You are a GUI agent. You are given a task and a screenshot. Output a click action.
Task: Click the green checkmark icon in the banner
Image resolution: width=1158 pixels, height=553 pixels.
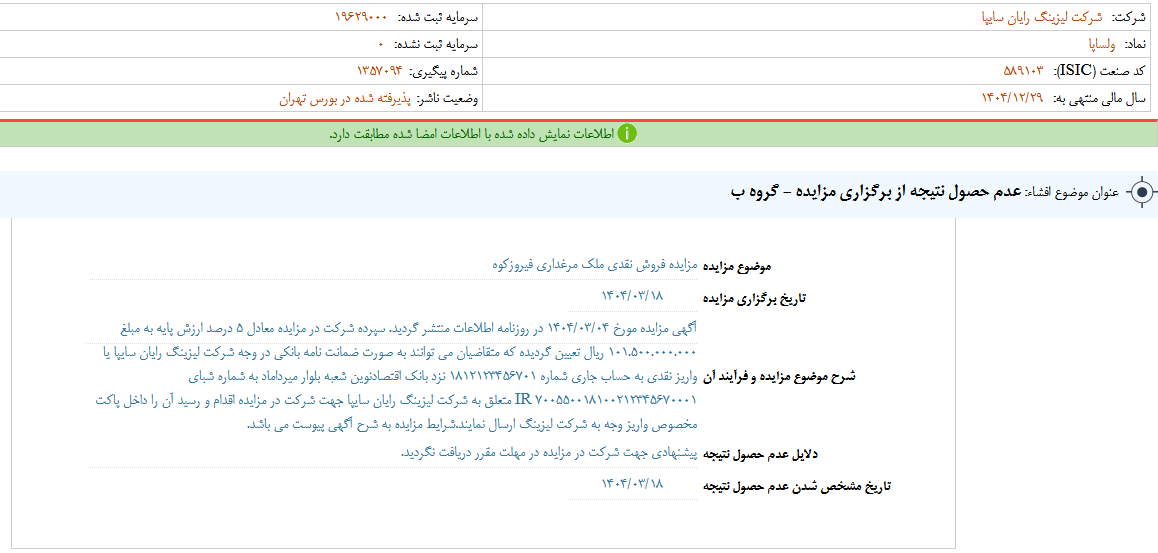[x=627, y=134]
